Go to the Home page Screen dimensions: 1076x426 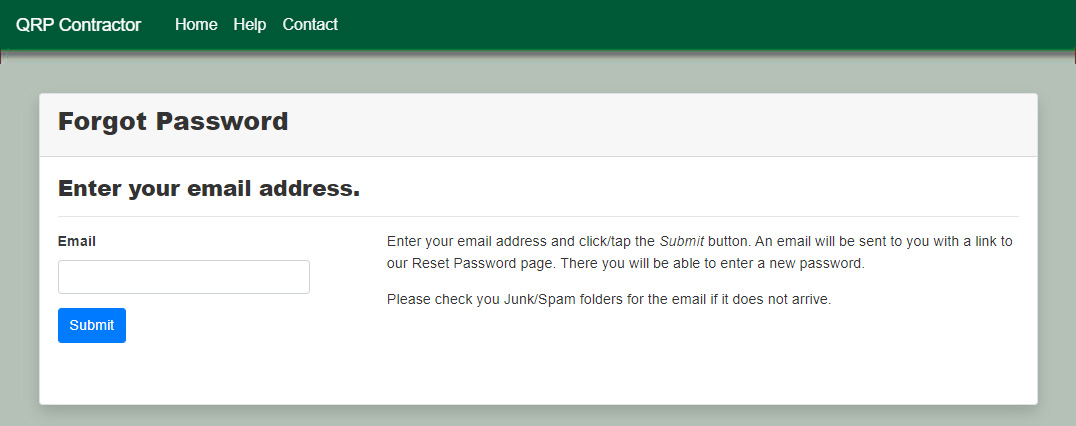coord(196,25)
